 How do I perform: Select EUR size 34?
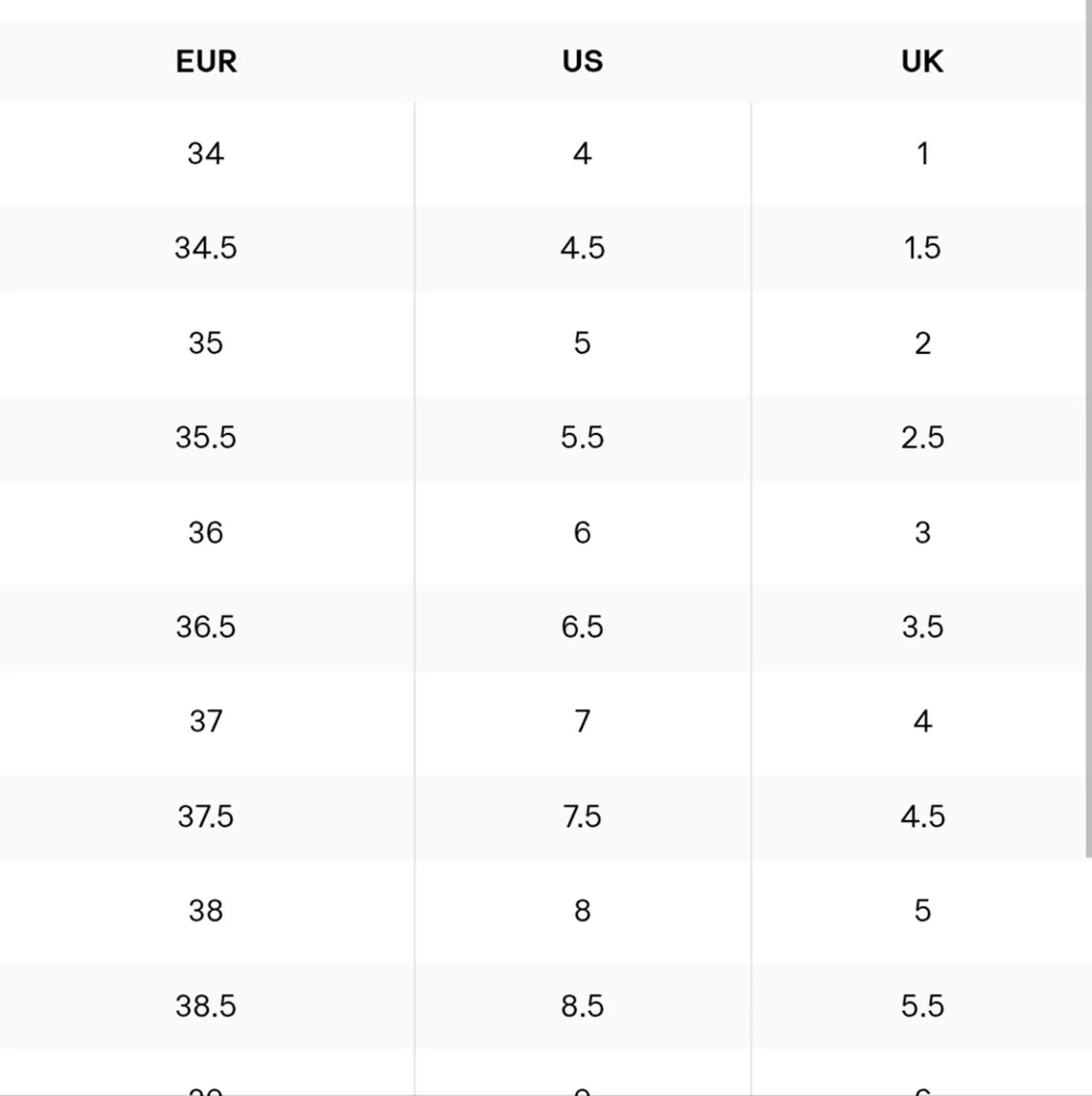(206, 153)
